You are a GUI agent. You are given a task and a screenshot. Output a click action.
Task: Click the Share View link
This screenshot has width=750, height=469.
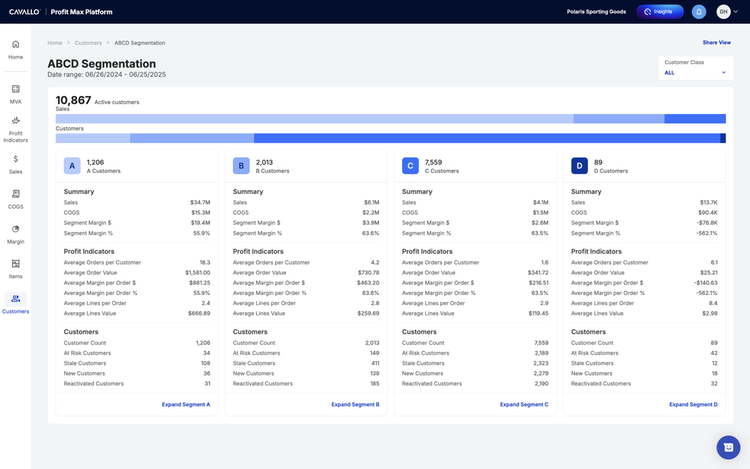tap(717, 43)
